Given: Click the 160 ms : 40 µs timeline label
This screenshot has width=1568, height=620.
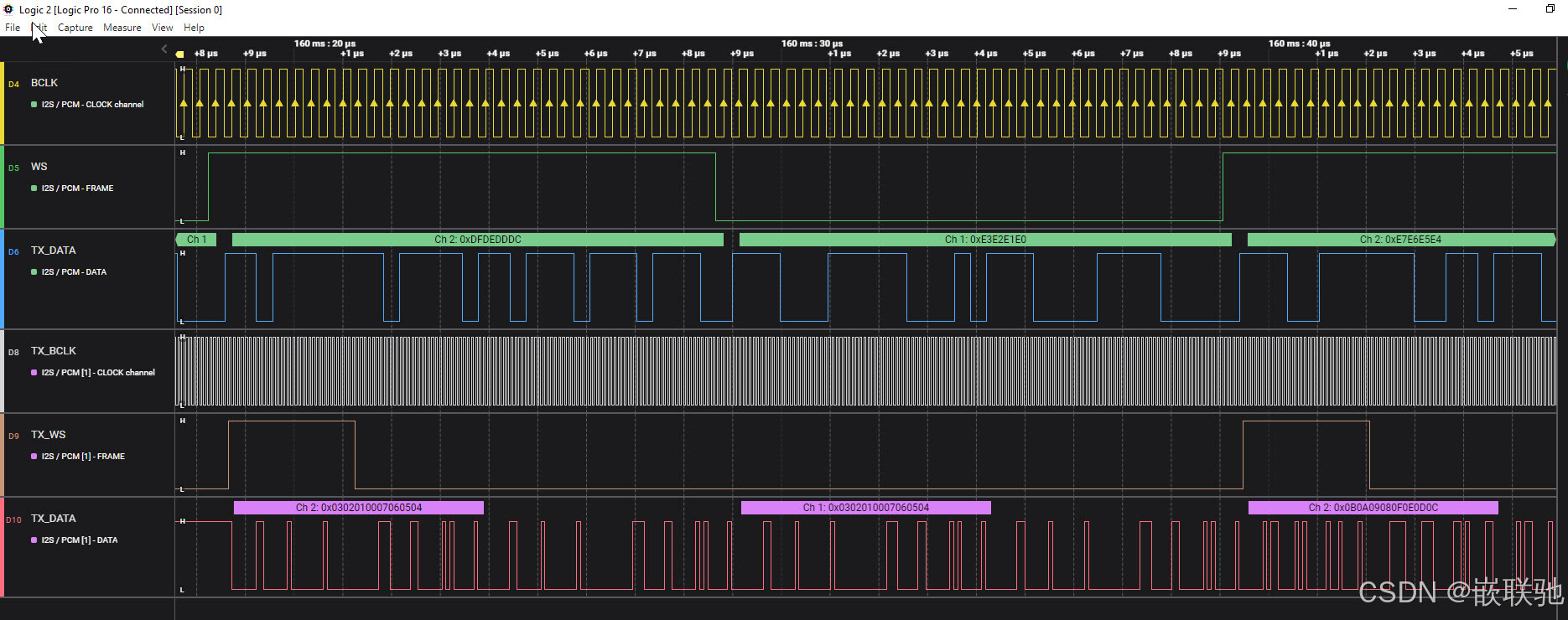Looking at the screenshot, I should coord(1299,44).
